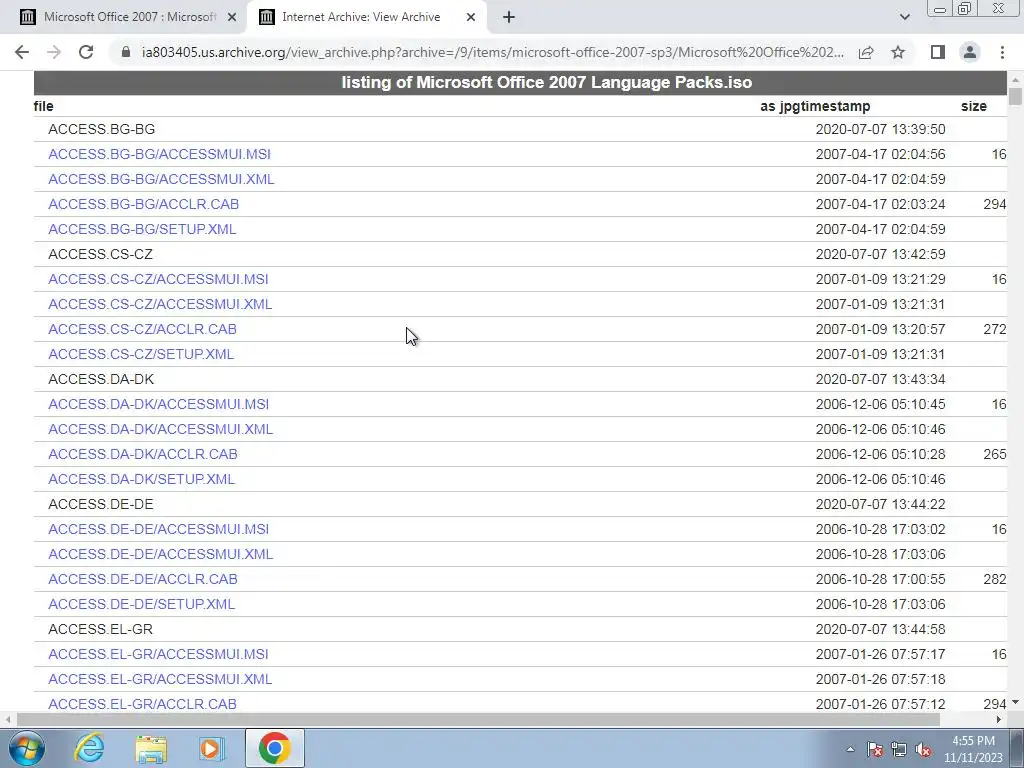Bookmark this page with the star icon

coord(898,52)
